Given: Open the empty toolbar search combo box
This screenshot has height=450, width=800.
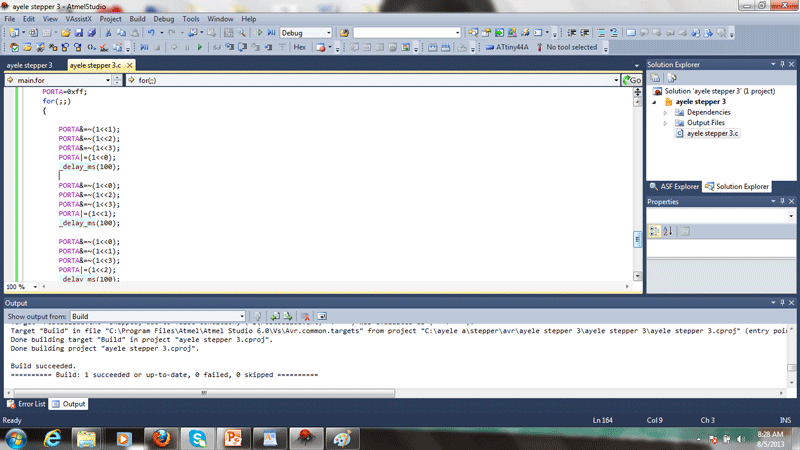Looking at the screenshot, I should (x=407, y=33).
